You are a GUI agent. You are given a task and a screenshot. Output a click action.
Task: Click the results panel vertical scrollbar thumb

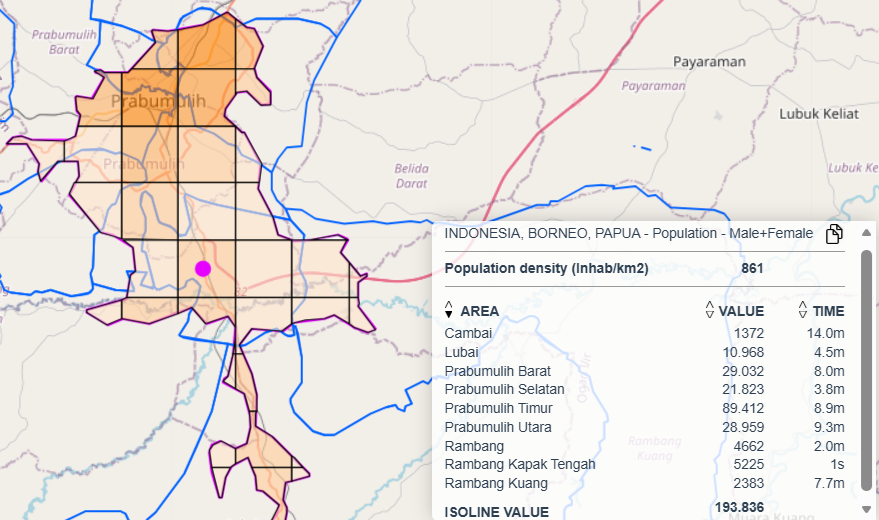pos(866,370)
